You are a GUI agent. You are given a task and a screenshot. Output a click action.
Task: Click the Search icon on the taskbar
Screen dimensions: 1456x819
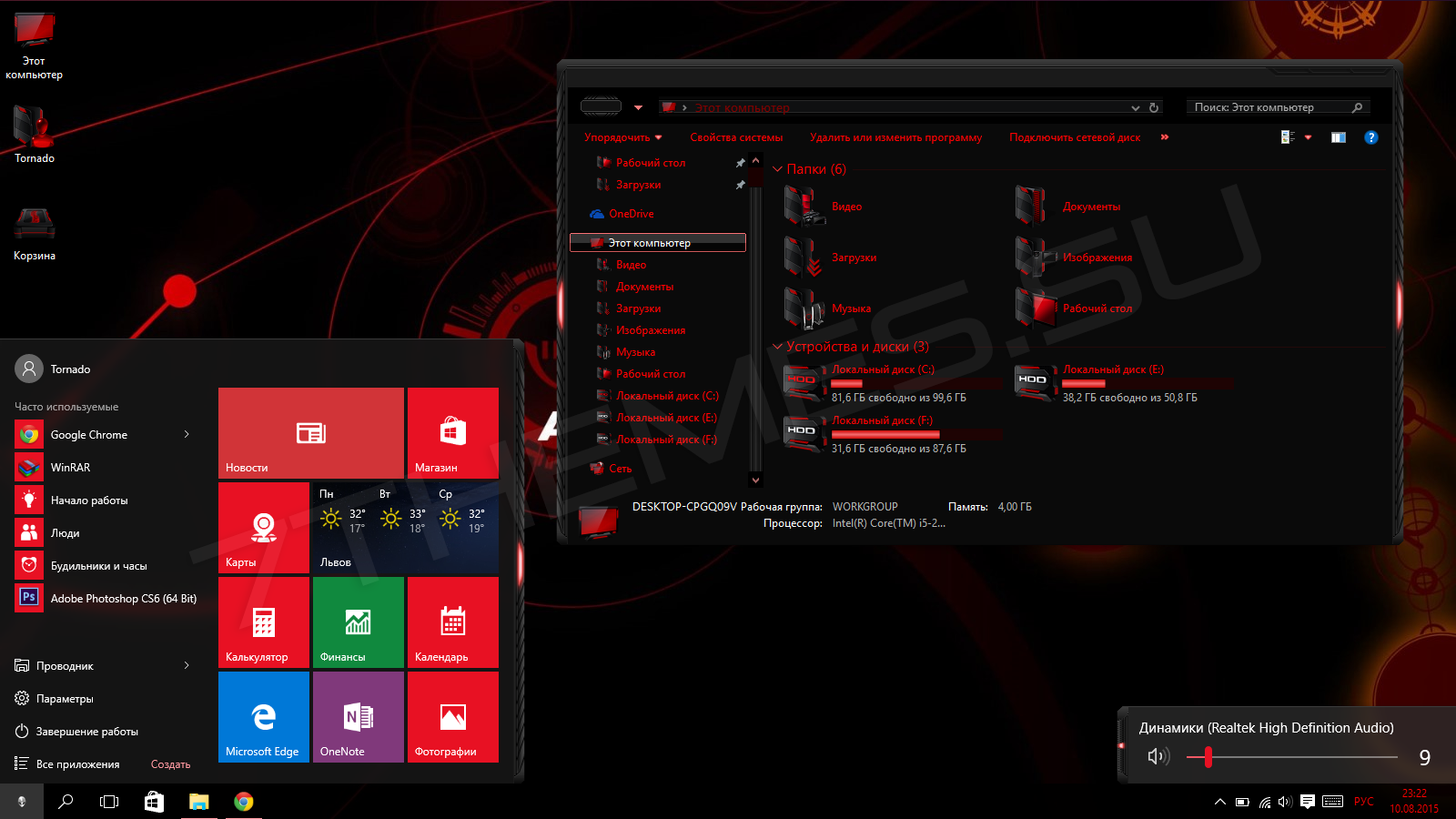pyautogui.click(x=65, y=802)
